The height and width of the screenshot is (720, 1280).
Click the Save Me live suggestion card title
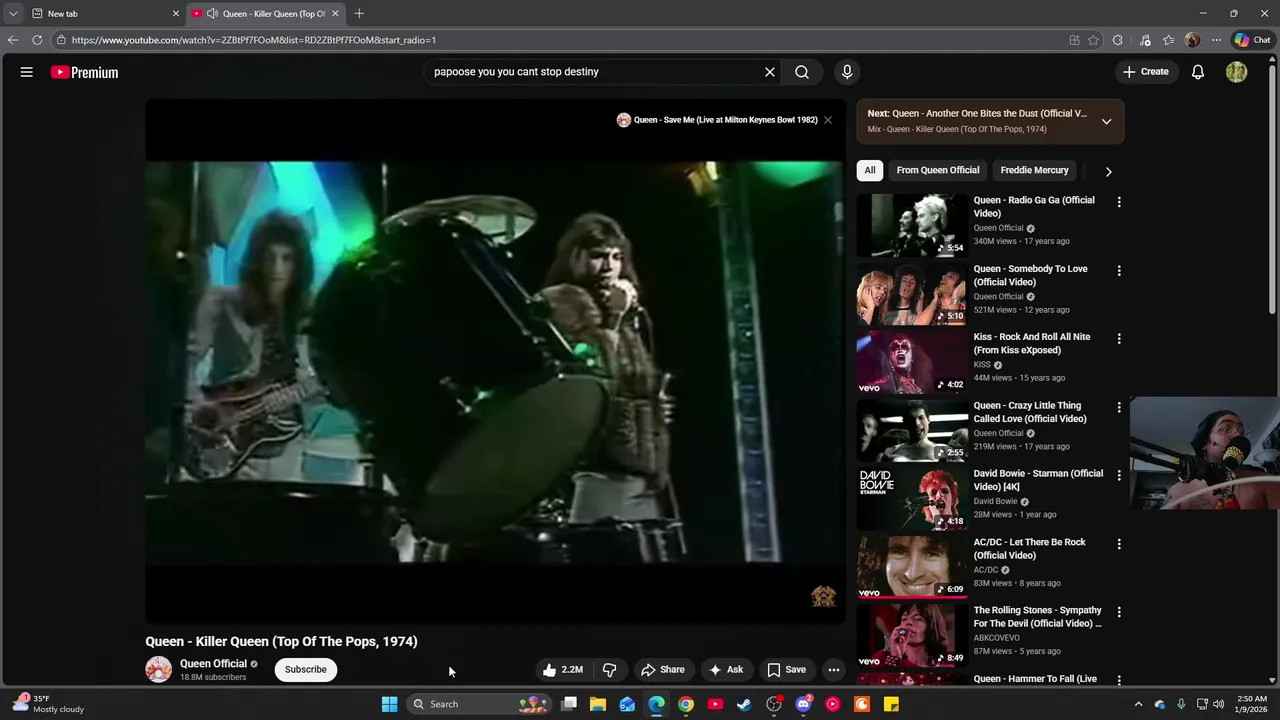[x=726, y=120]
